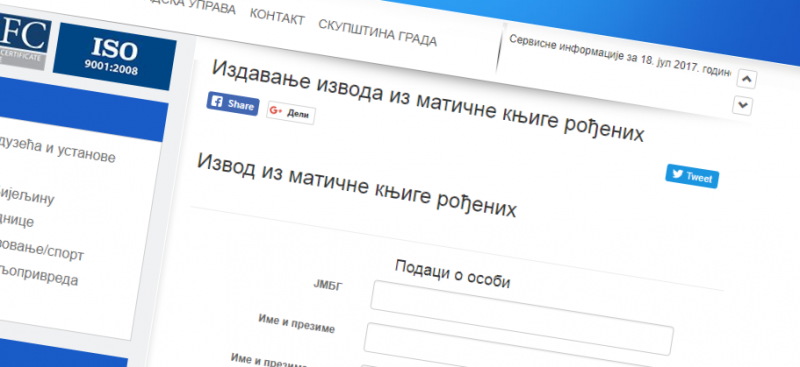The width and height of the screenshot is (800, 367).
Task: Open the СКУПШТИНА ГРАДА menu item
Action: tap(378, 33)
